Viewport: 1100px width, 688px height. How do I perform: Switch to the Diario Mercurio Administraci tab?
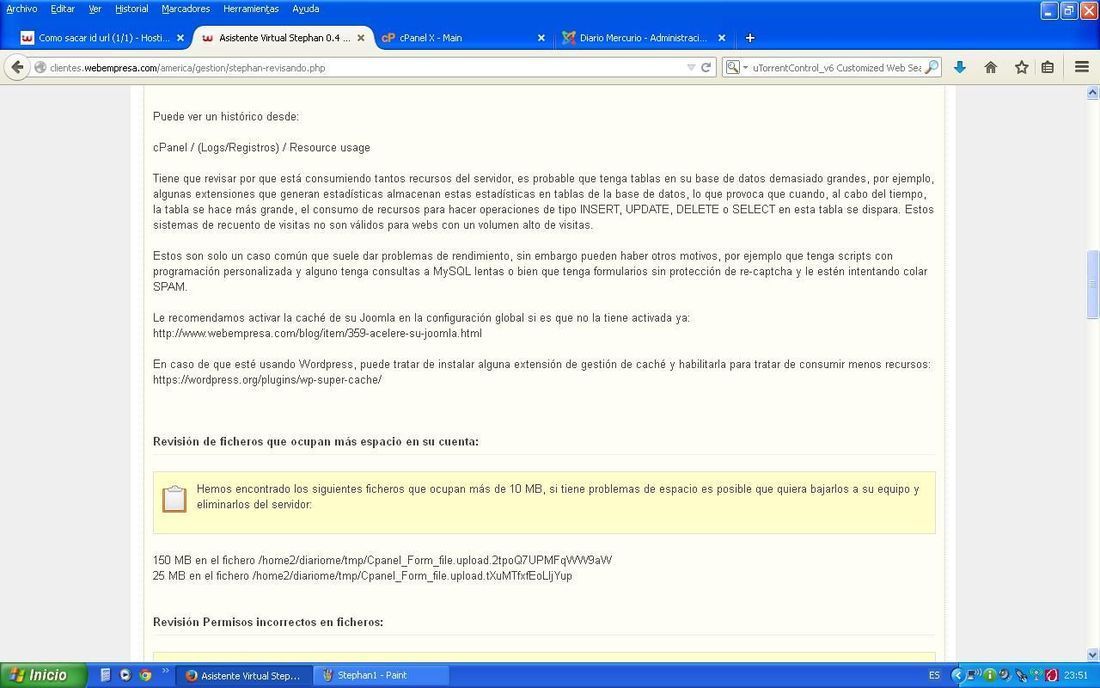pyautogui.click(x=643, y=38)
